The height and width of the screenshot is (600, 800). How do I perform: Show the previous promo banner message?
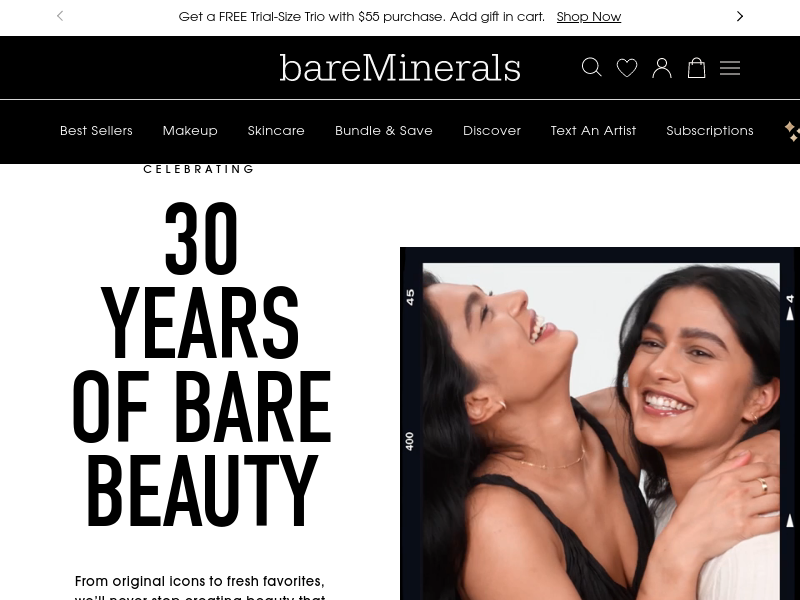coord(60,16)
